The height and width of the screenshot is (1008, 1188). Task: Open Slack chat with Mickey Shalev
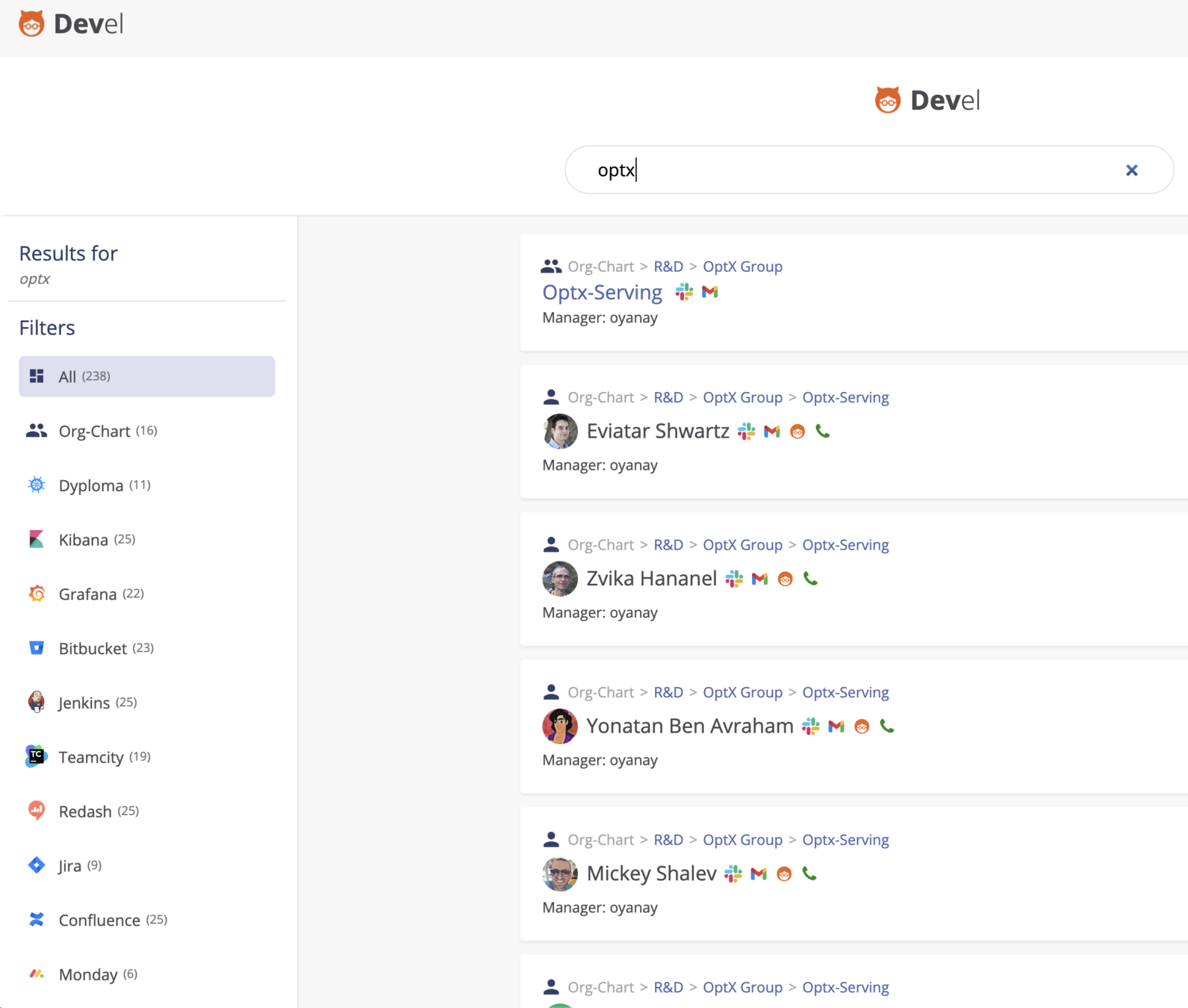733,874
